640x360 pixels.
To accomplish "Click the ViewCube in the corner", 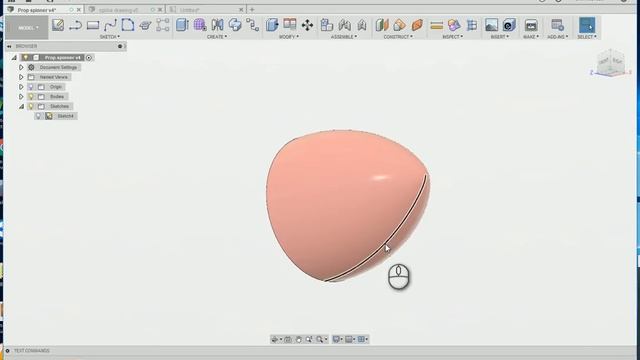I will click(x=610, y=62).
